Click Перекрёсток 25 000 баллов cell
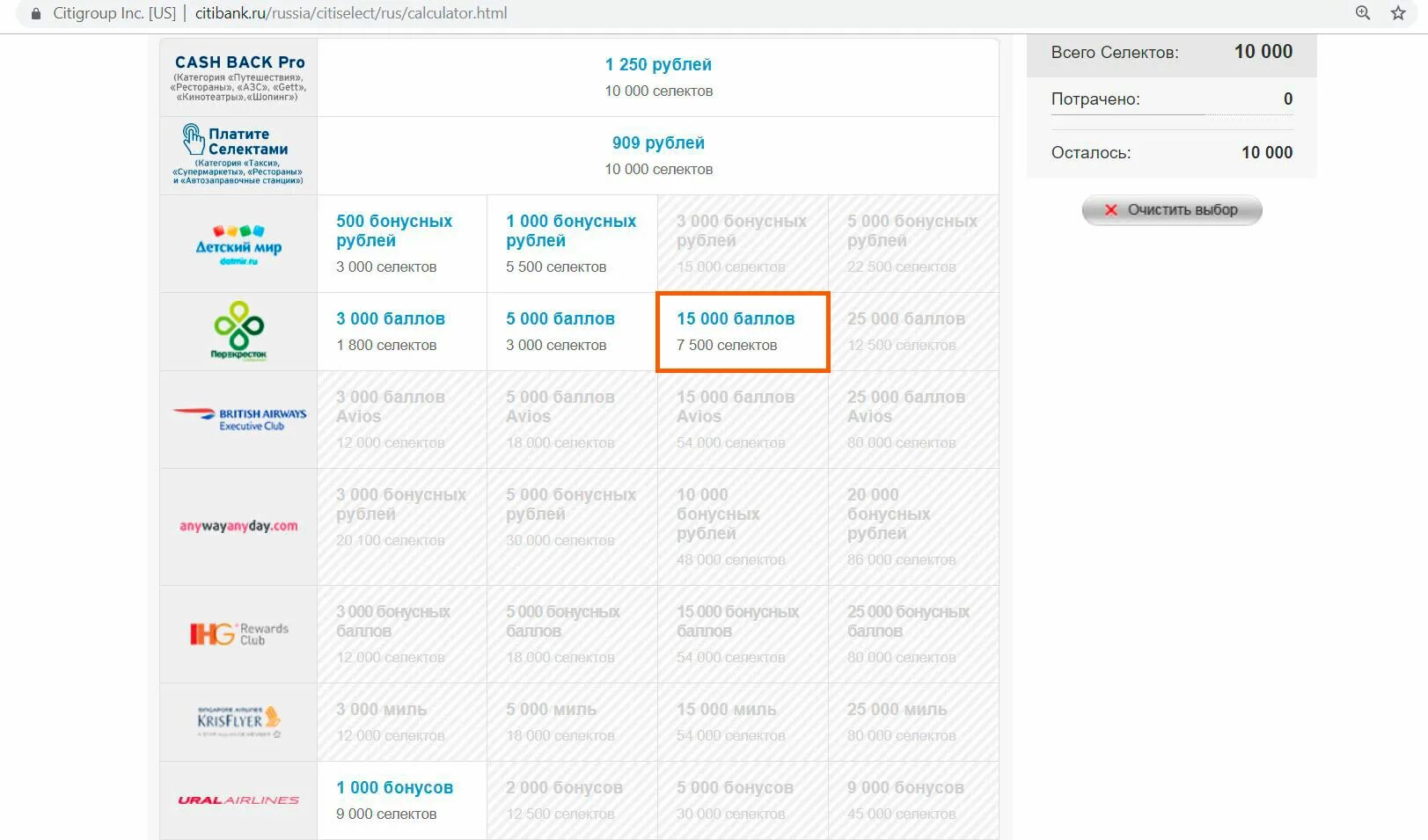This screenshot has height=840, width=1428. point(913,332)
